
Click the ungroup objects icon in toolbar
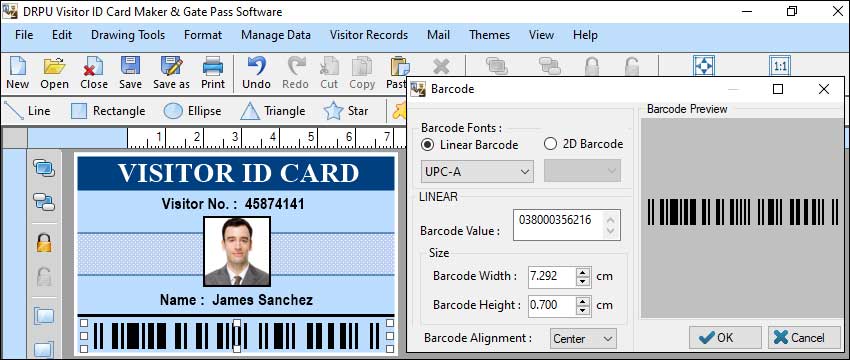click(550, 66)
